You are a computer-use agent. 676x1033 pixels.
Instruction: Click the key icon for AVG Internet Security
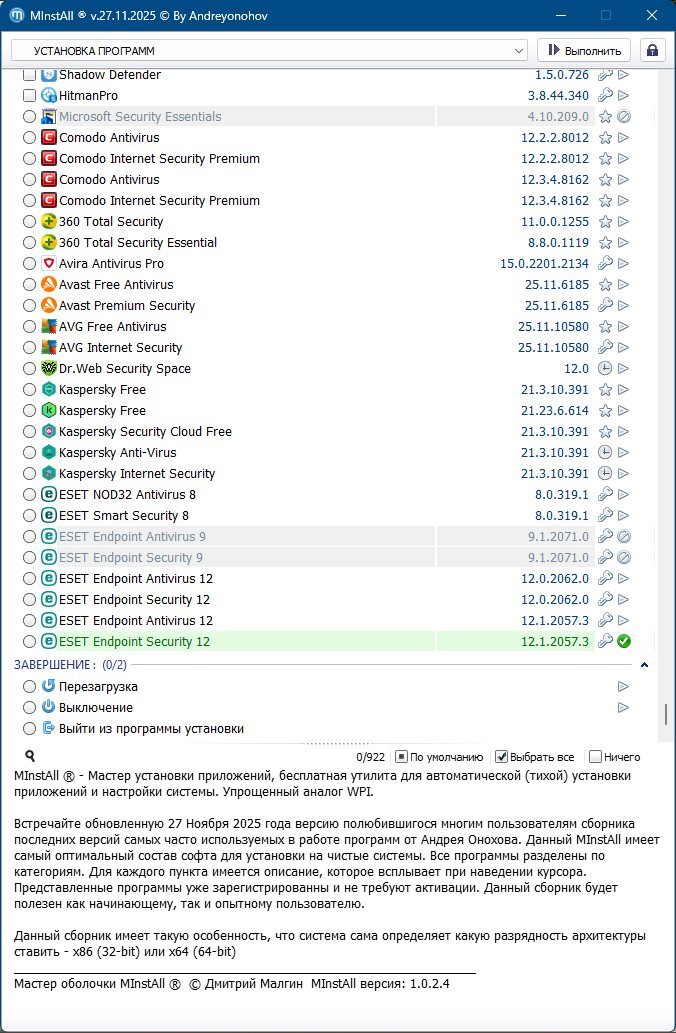[604, 348]
